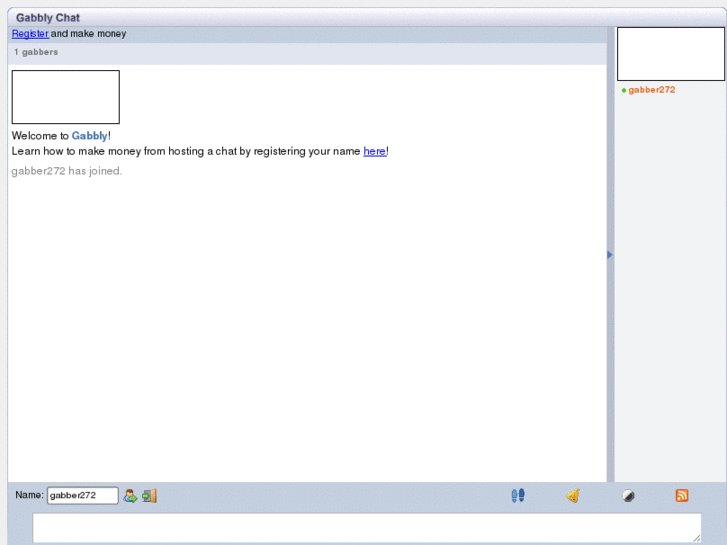Click the message box resize handle
727x545 pixels.
(697, 538)
